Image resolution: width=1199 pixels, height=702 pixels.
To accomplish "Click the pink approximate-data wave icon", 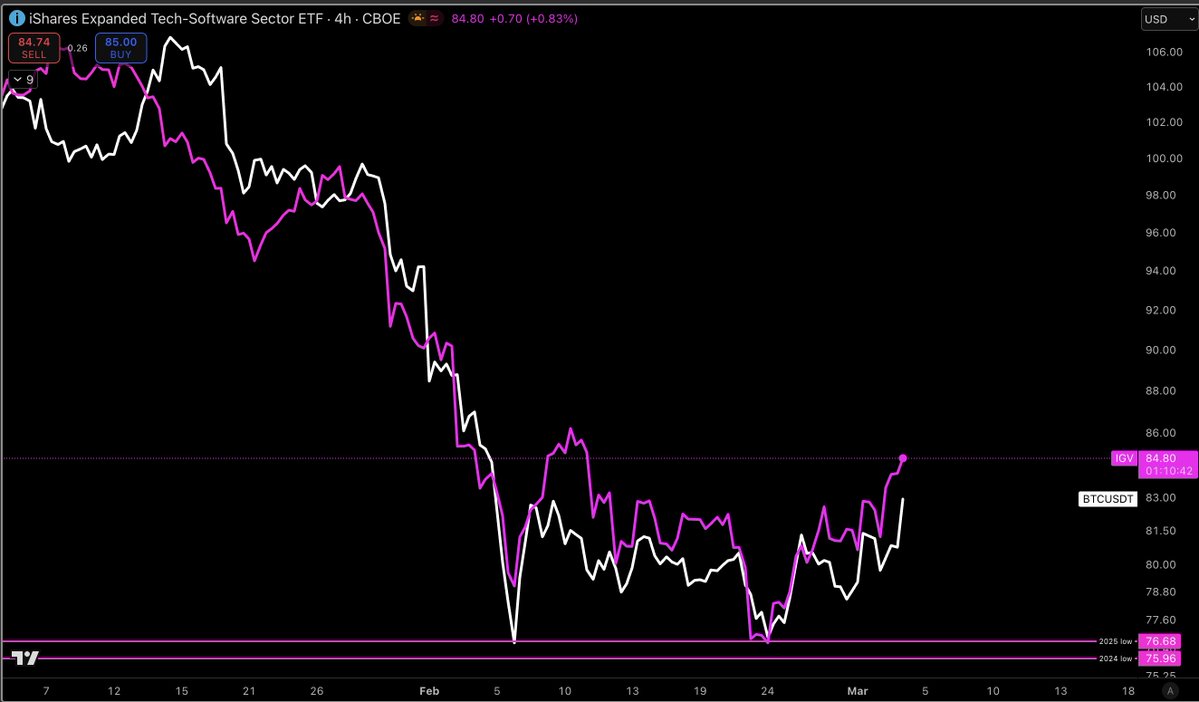I will pos(434,18).
